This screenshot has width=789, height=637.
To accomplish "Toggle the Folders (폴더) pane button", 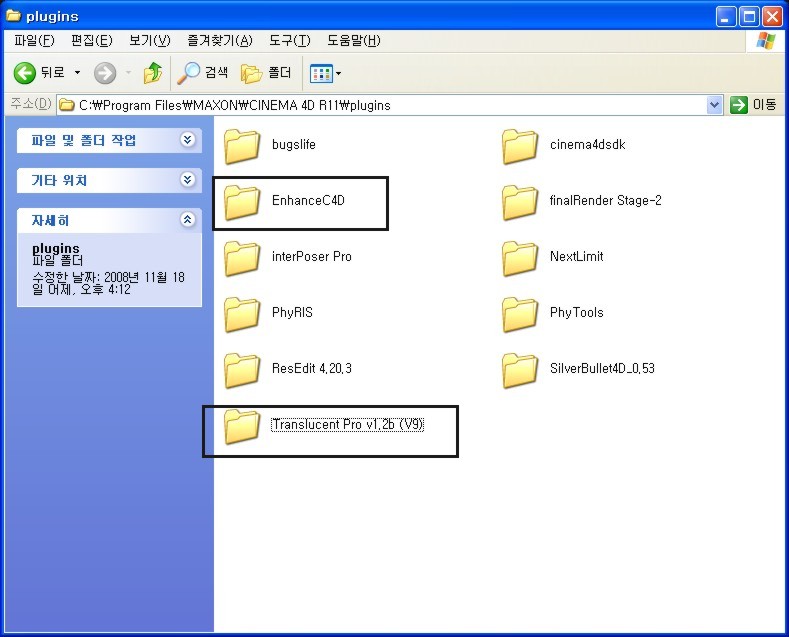I will coord(266,73).
